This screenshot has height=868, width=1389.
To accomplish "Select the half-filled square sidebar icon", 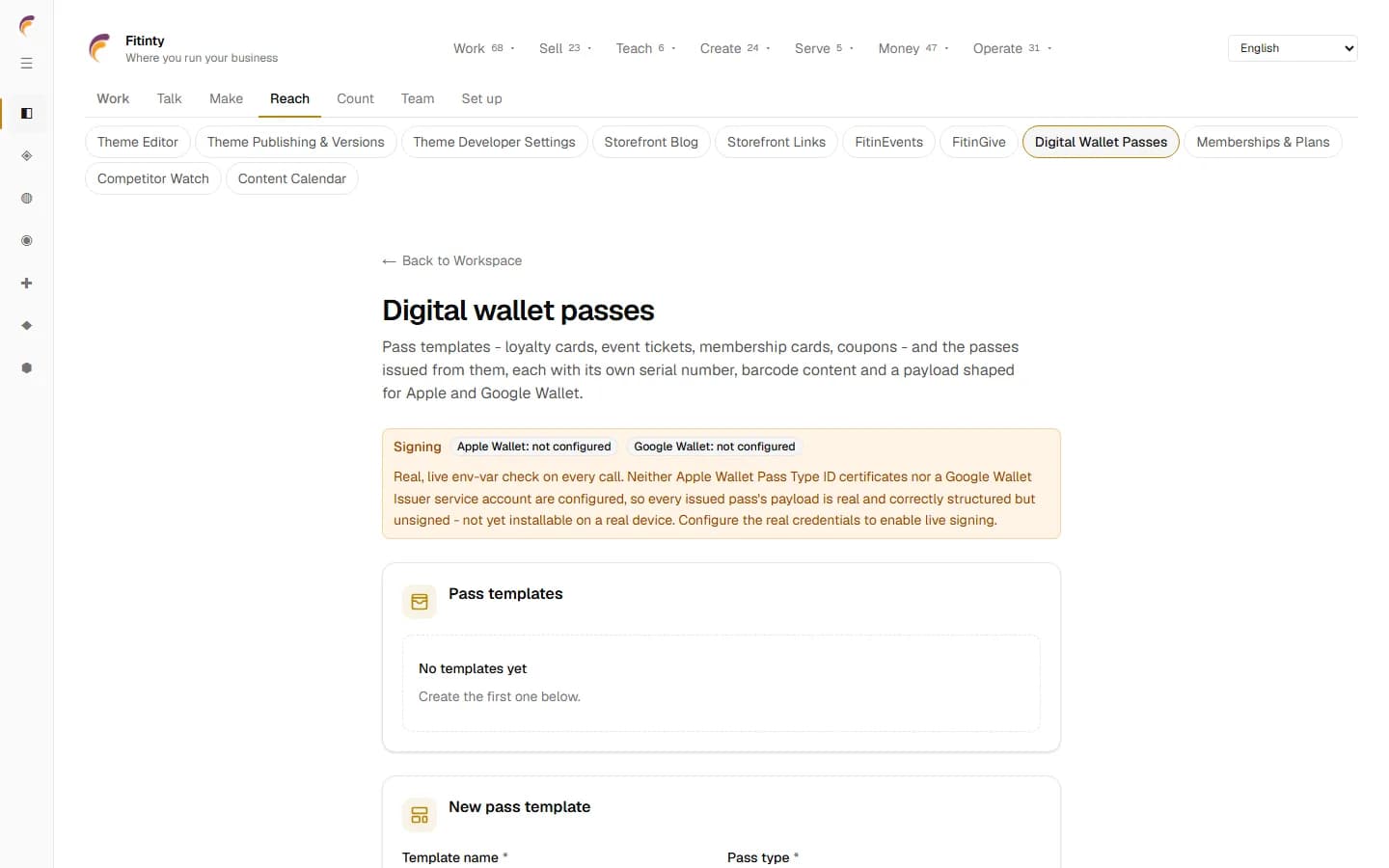I will (x=27, y=114).
